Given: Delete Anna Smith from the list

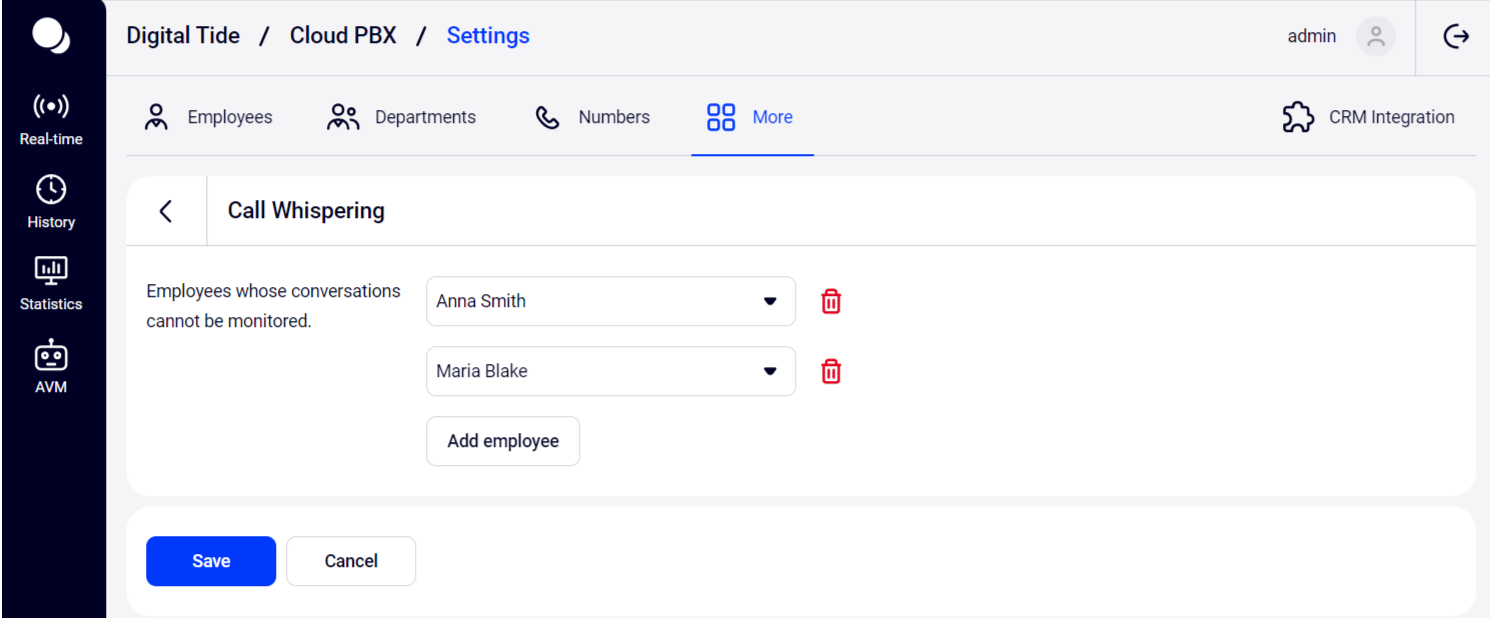Looking at the screenshot, I should click(831, 301).
